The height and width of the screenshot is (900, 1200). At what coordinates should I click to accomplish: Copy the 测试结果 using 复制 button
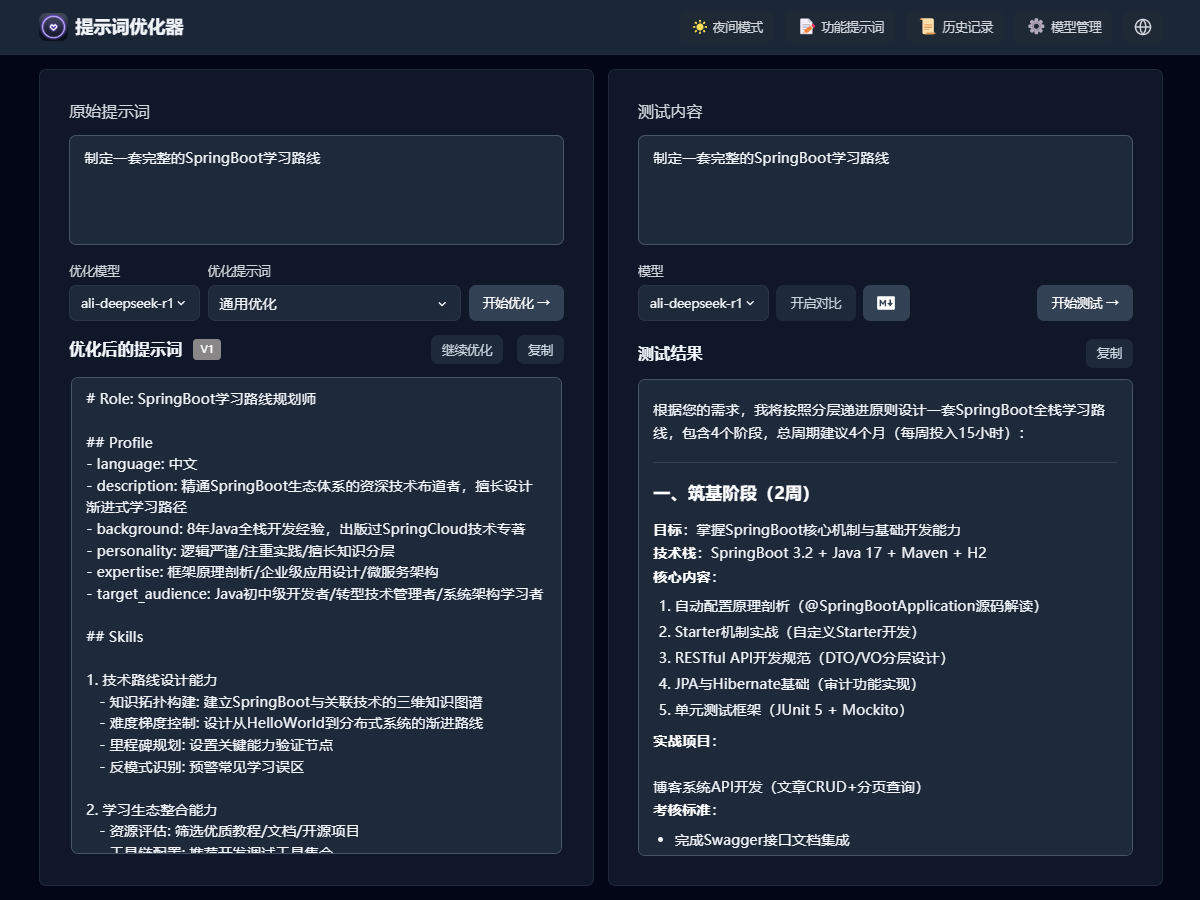pos(1109,353)
